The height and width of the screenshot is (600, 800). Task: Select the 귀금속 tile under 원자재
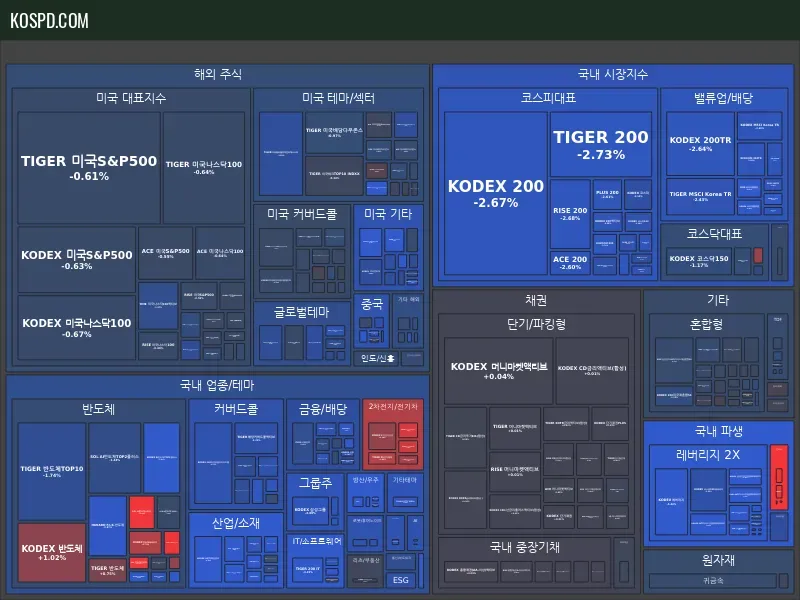pos(713,581)
